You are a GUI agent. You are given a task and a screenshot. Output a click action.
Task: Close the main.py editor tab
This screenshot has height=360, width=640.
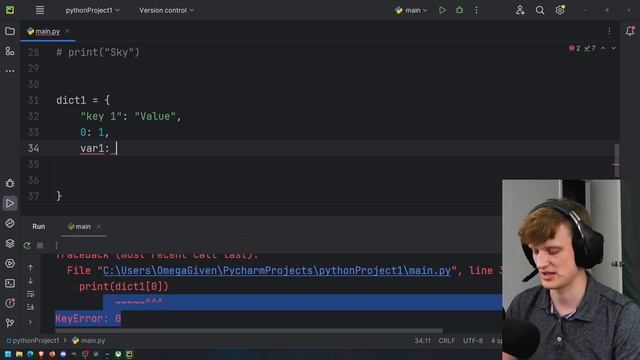click(67, 31)
